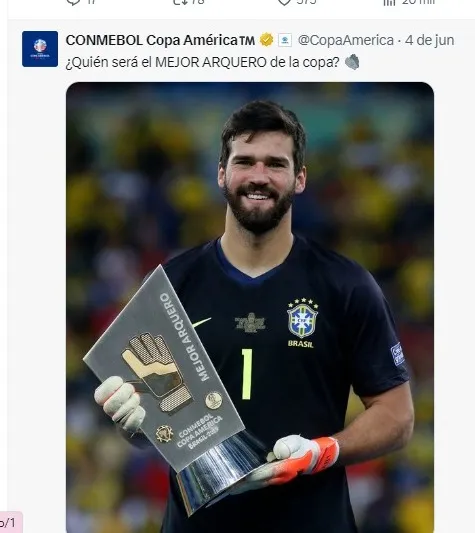Image resolution: width=475 pixels, height=533 pixels.
Task: Click the glove emoji in tweet text
Action: 352,62
